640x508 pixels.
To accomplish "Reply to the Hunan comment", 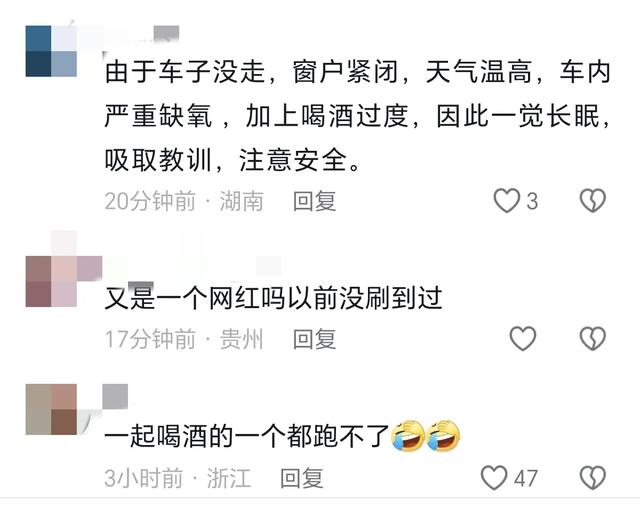I will click(314, 201).
